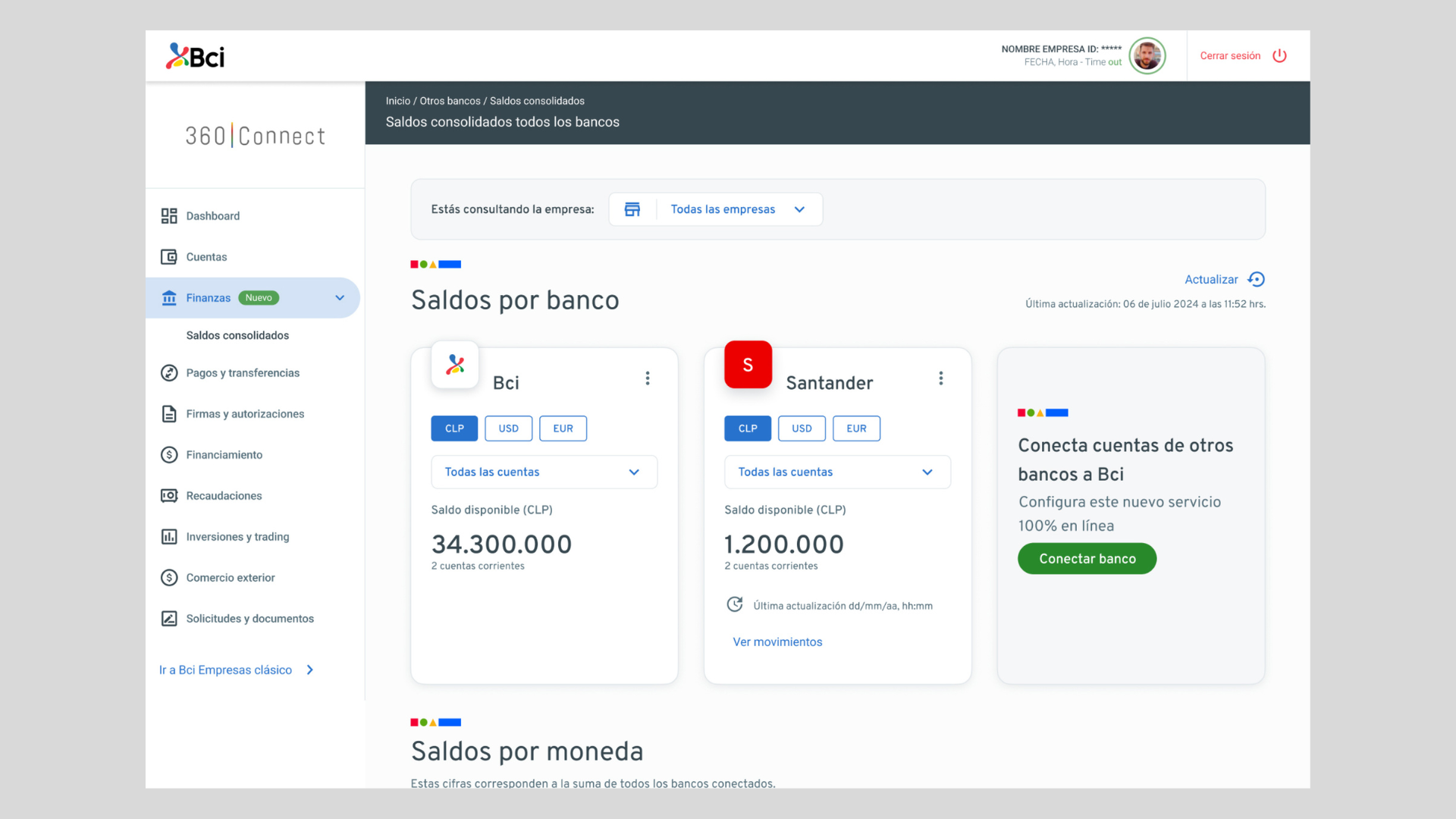Screen dimensions: 1456x819
Task: Click the Recaudaciones cash icon
Action: click(169, 496)
